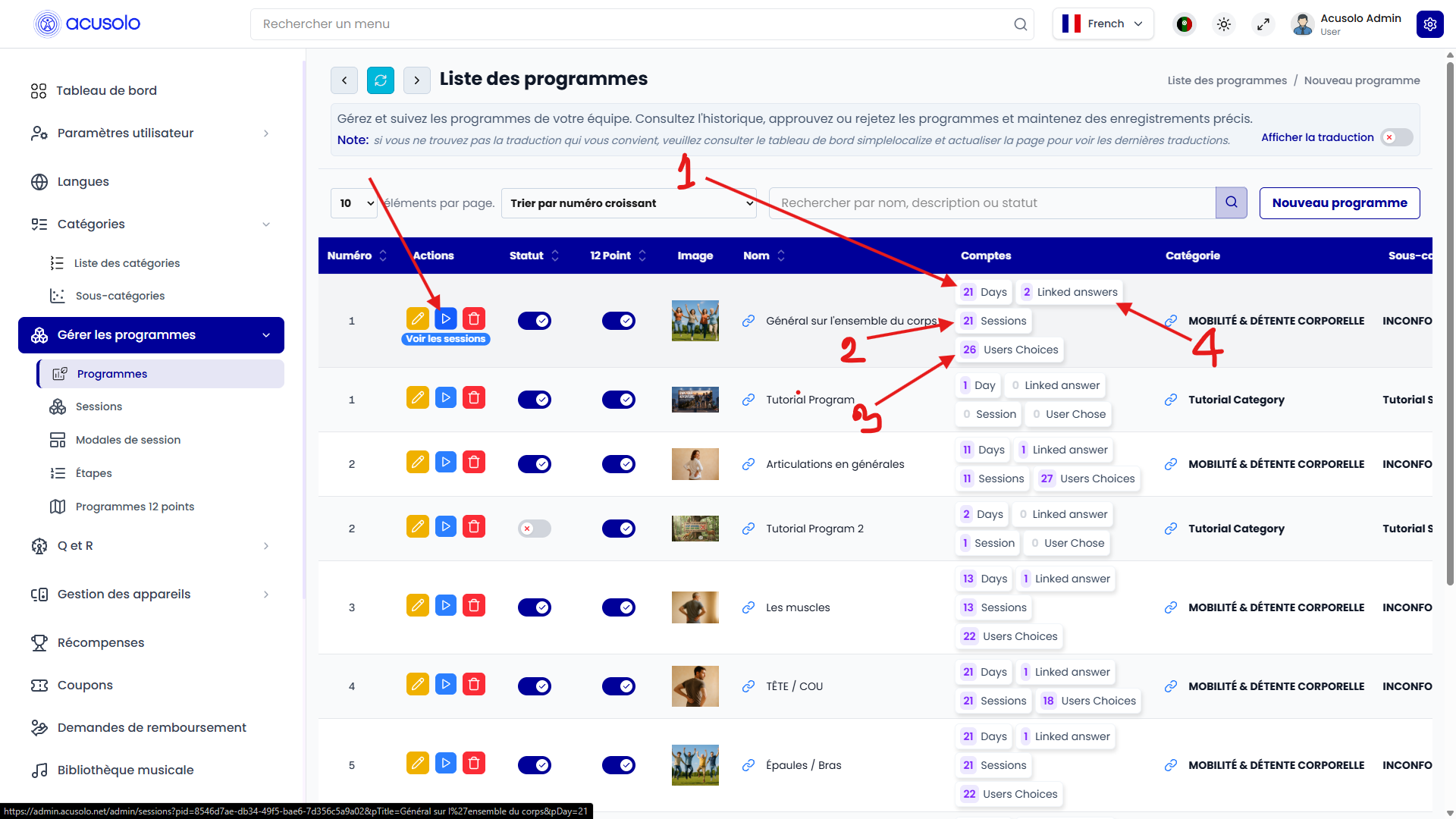Edit the Épaules / Bras program
The image size is (1456, 819).
click(x=418, y=763)
